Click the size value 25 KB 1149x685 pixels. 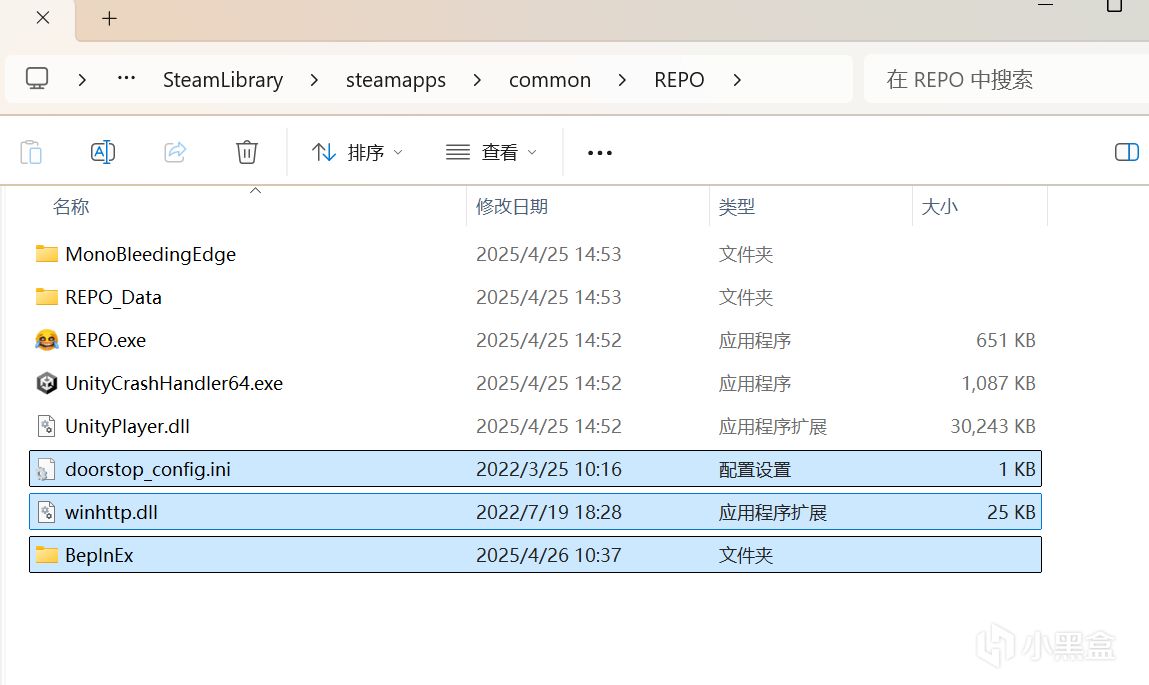tap(1011, 512)
